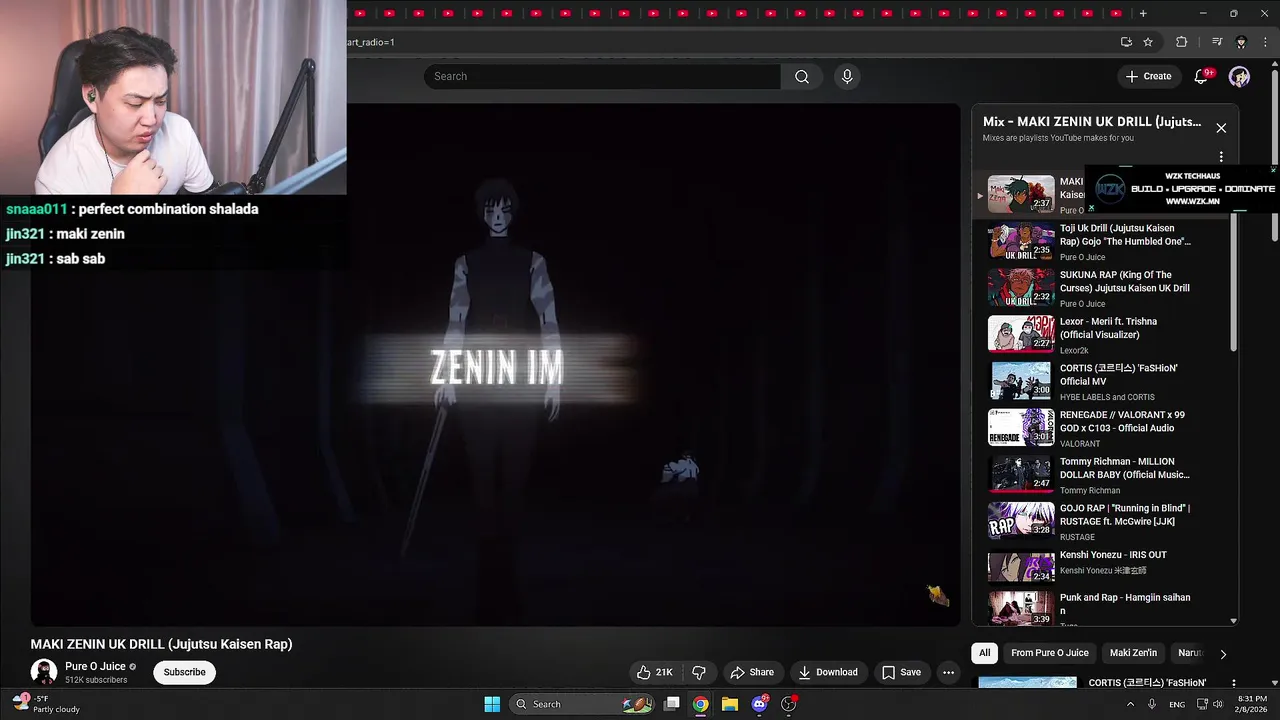Open the Chrome extensions puzzle icon
This screenshot has height=720, width=1280.
coord(1181,42)
